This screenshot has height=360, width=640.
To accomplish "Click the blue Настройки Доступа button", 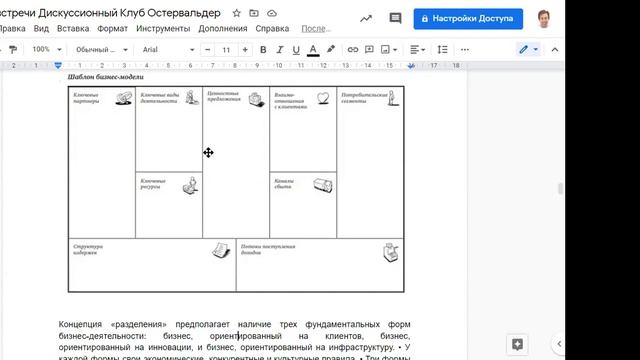I will point(468,19).
